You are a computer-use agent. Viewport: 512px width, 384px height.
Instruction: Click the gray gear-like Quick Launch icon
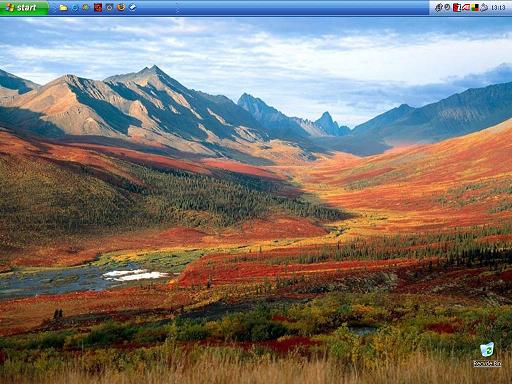(x=110, y=7)
